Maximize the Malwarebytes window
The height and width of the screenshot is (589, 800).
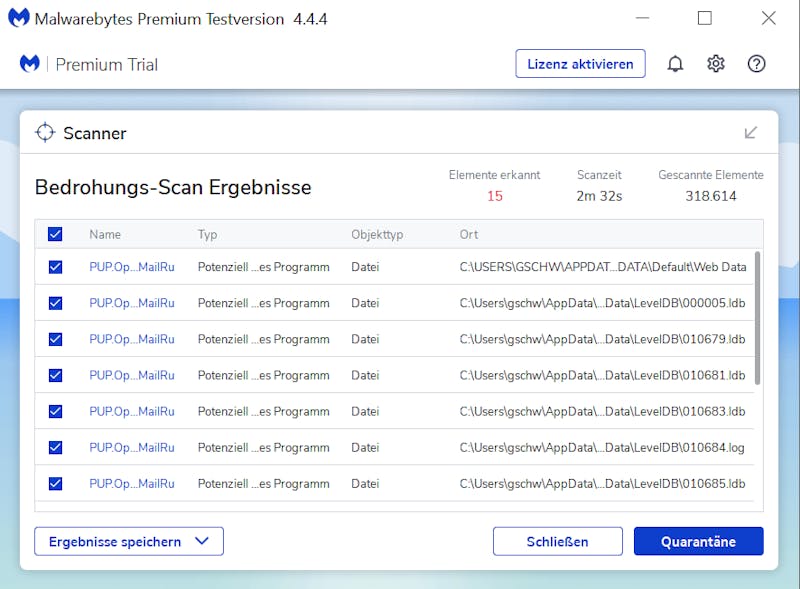coord(705,18)
